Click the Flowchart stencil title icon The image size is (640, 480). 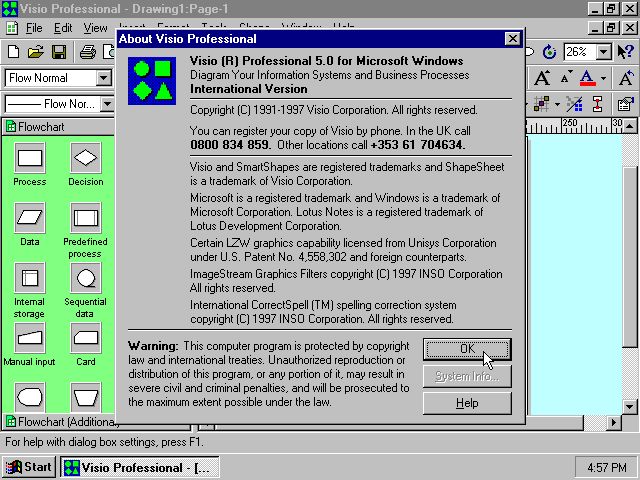[x=11, y=127]
